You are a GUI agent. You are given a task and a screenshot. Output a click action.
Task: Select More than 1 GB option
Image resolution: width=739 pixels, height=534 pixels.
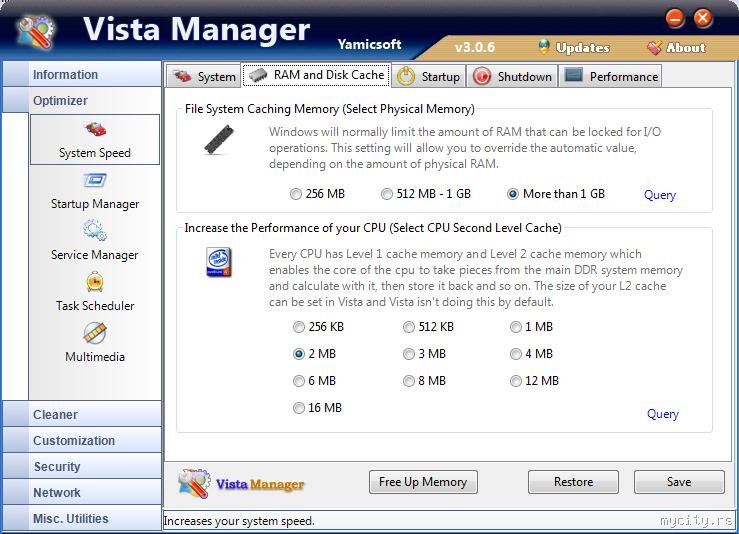tap(556, 194)
